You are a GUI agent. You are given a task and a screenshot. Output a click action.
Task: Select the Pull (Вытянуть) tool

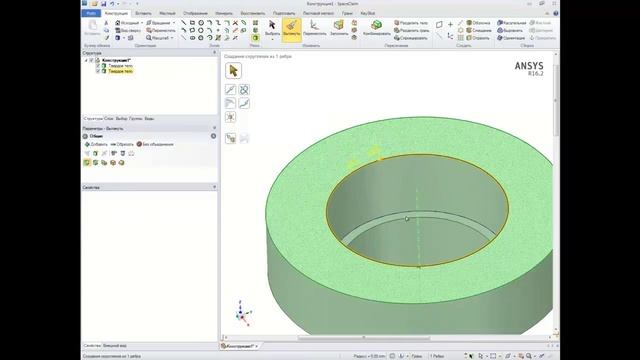[x=291, y=29]
